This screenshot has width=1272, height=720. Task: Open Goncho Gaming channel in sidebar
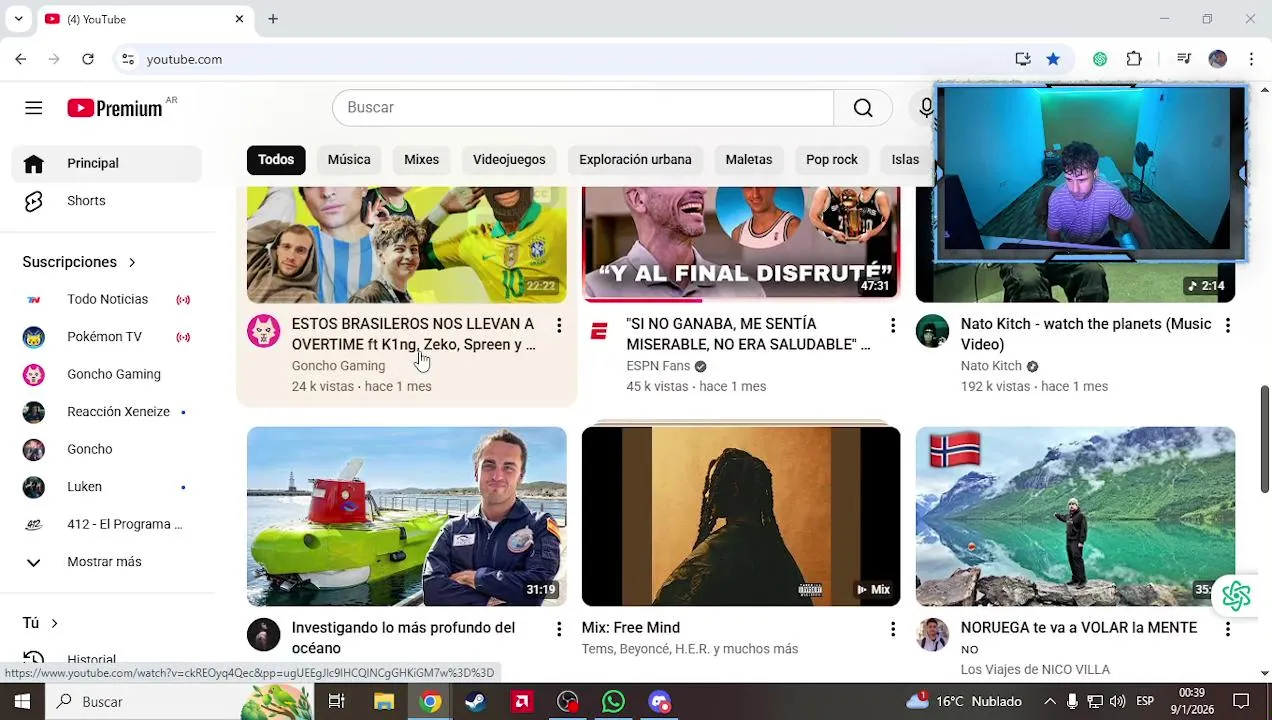107,374
